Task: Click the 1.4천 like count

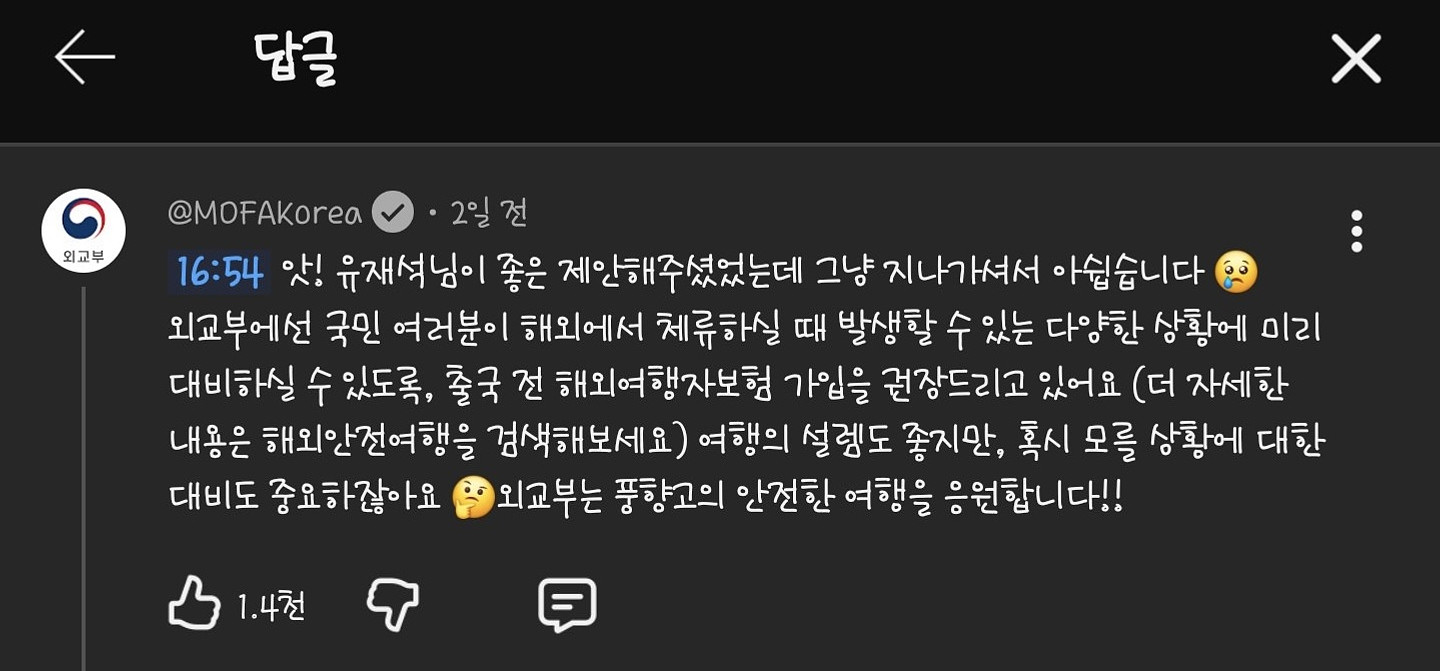Action: [x=271, y=606]
